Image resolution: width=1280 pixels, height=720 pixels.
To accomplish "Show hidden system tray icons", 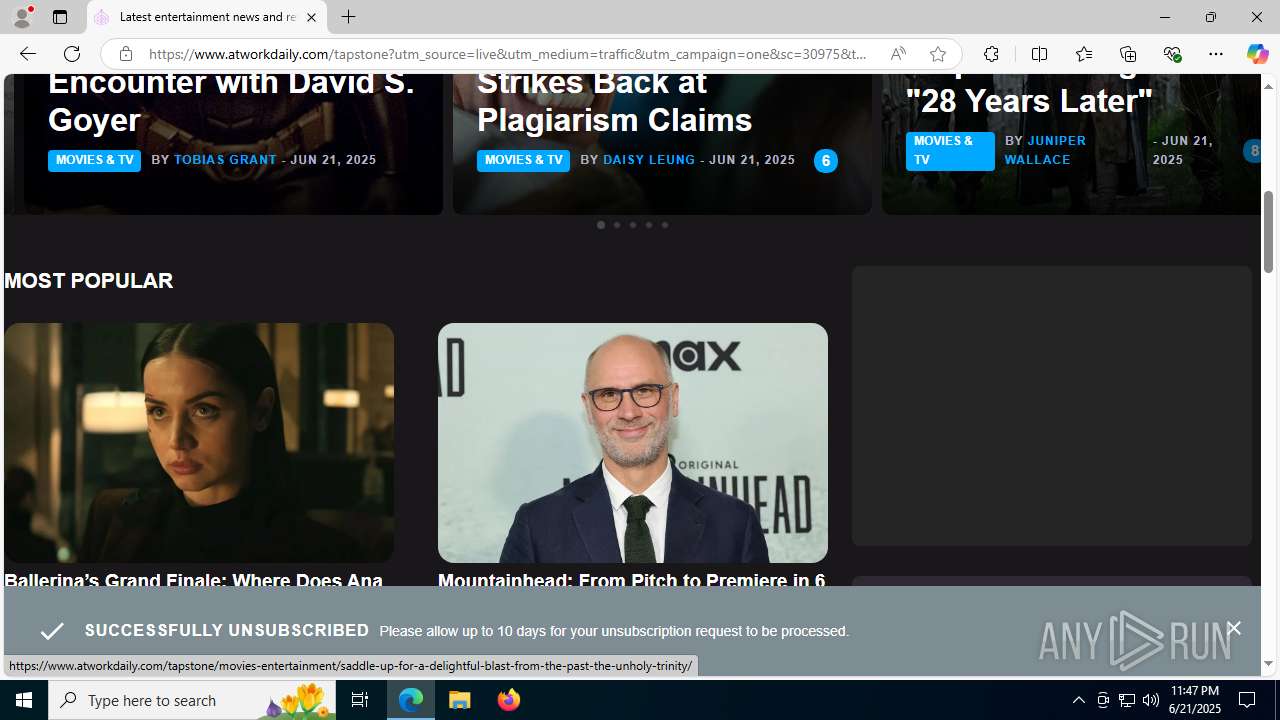I will [x=1078, y=700].
